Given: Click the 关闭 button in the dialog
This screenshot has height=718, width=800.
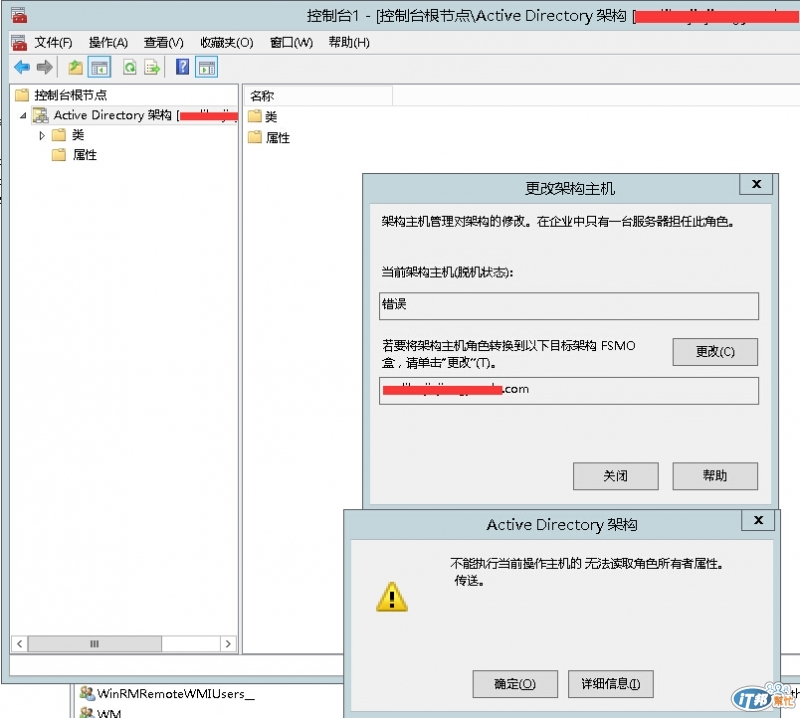Looking at the screenshot, I should [x=615, y=476].
